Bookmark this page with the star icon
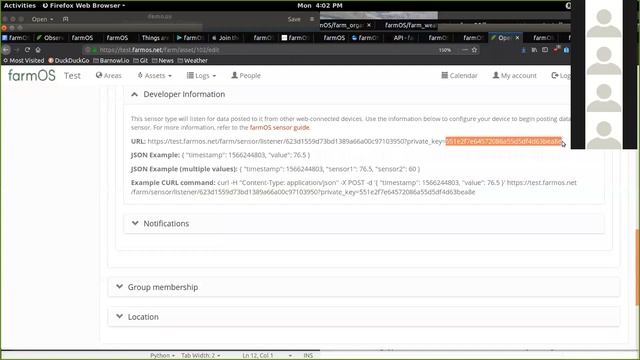Image resolution: width=640 pixels, height=360 pixels. point(474,50)
